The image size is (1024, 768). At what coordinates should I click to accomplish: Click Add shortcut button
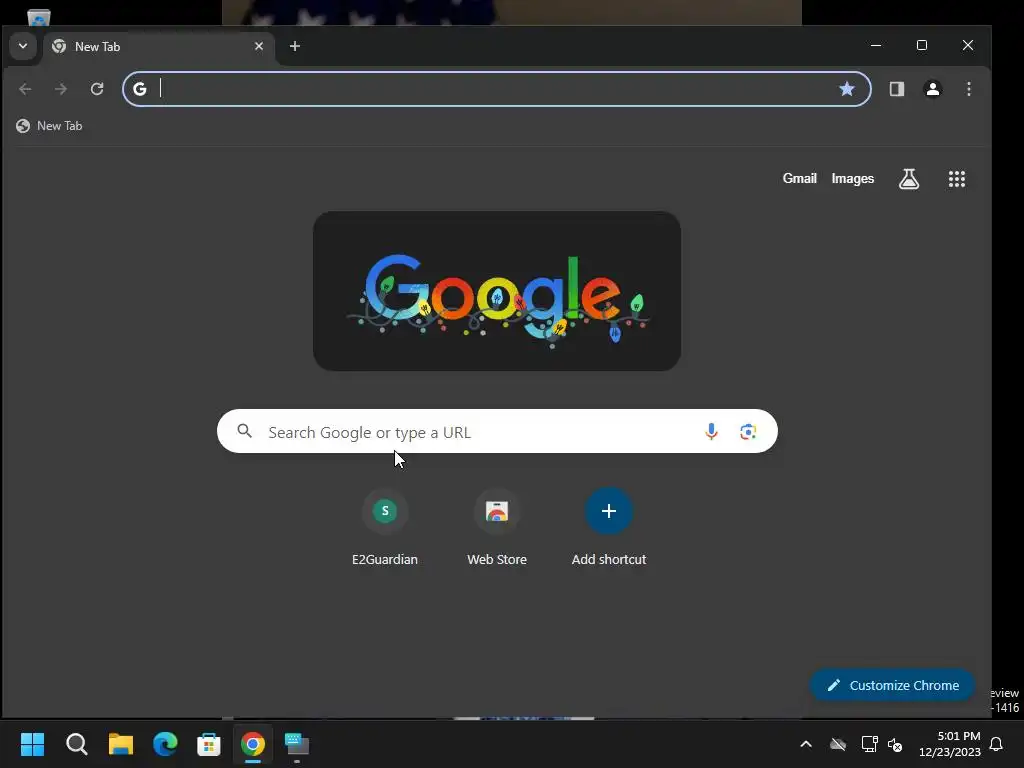pos(609,529)
